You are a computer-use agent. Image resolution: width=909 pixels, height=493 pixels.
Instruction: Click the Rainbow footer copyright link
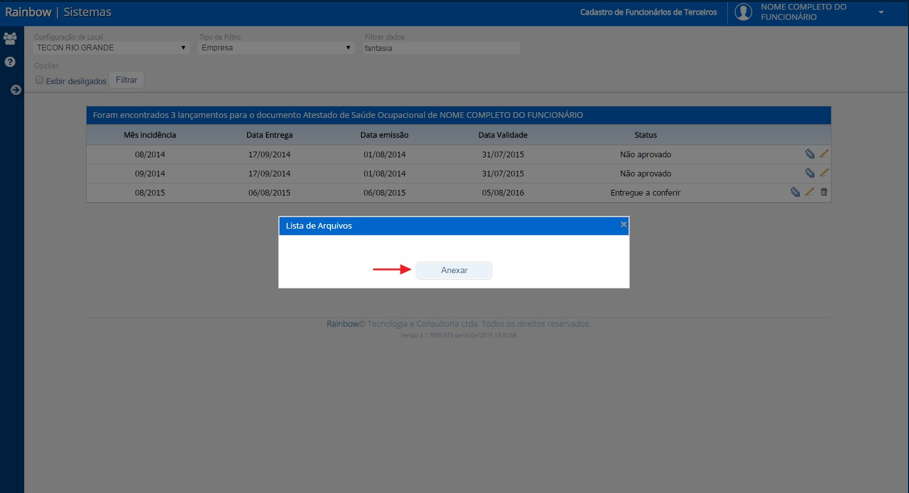pos(343,324)
